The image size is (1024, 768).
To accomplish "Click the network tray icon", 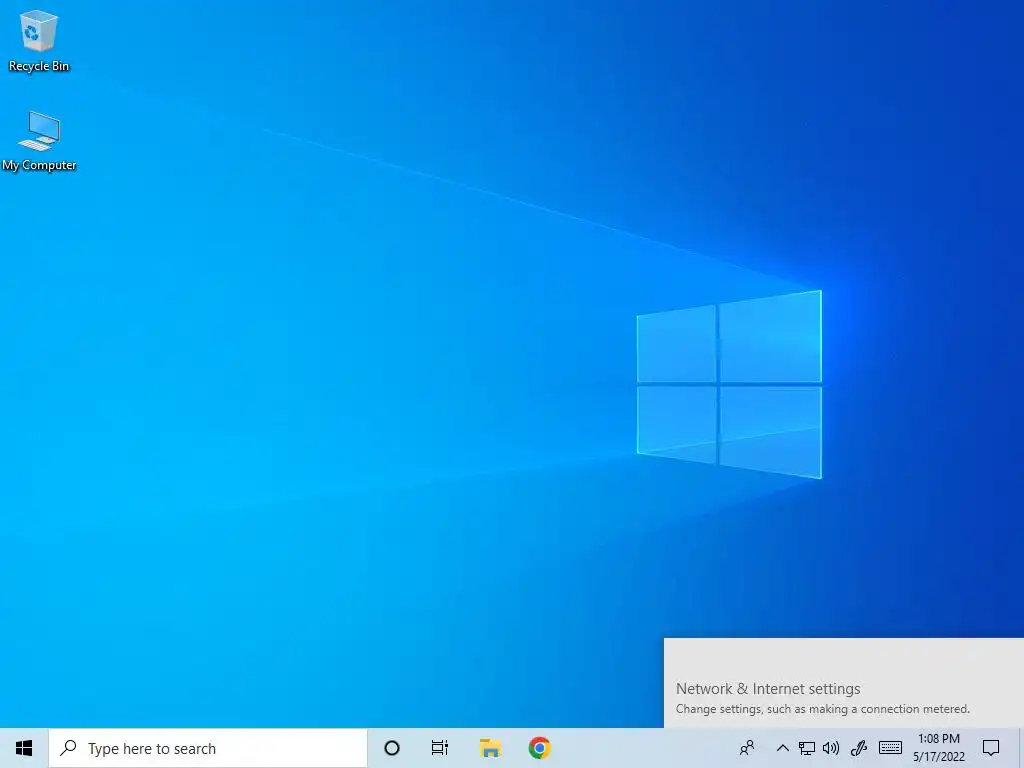I will point(807,748).
